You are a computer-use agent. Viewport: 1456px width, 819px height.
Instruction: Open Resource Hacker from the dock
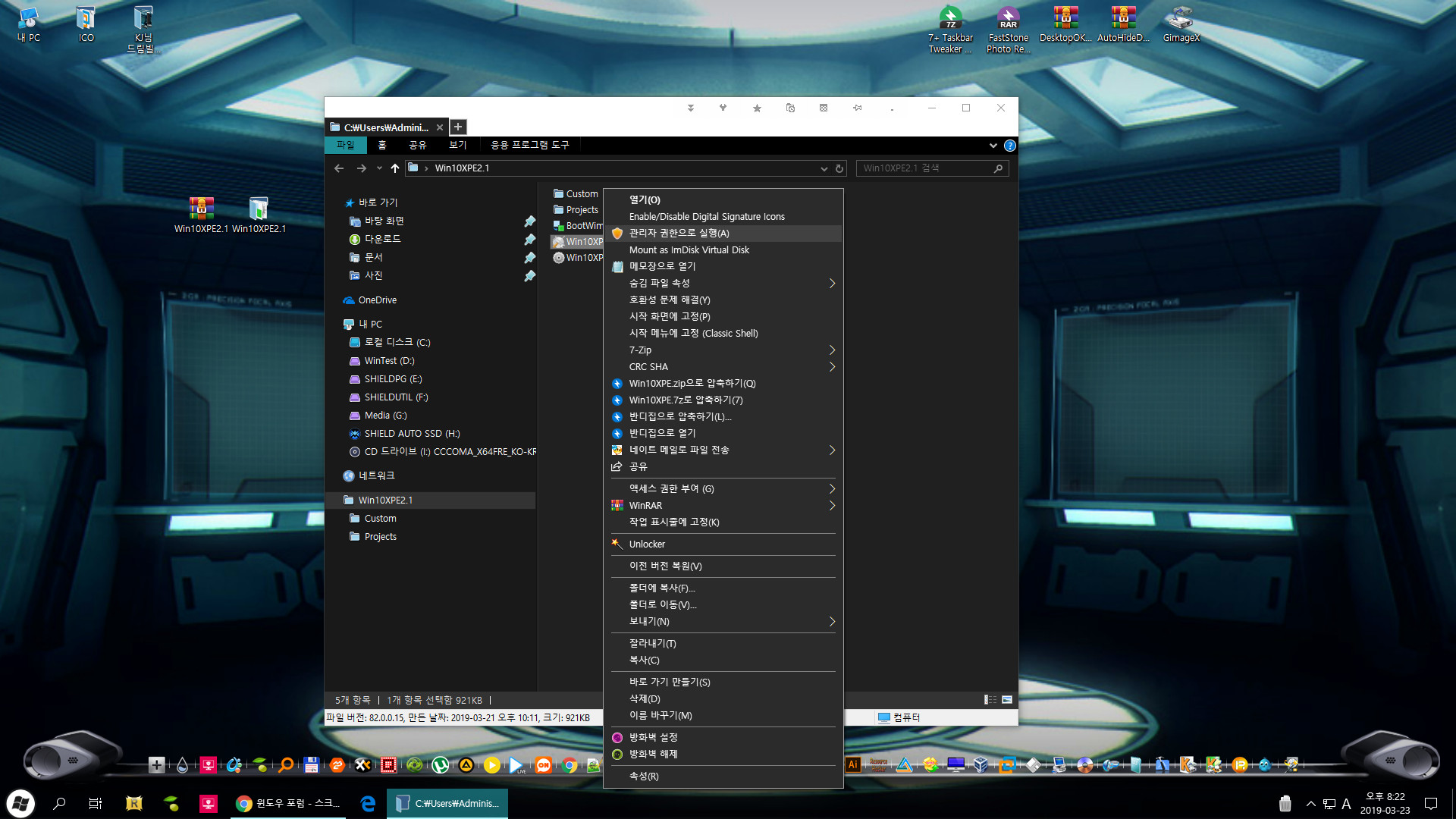click(878, 764)
